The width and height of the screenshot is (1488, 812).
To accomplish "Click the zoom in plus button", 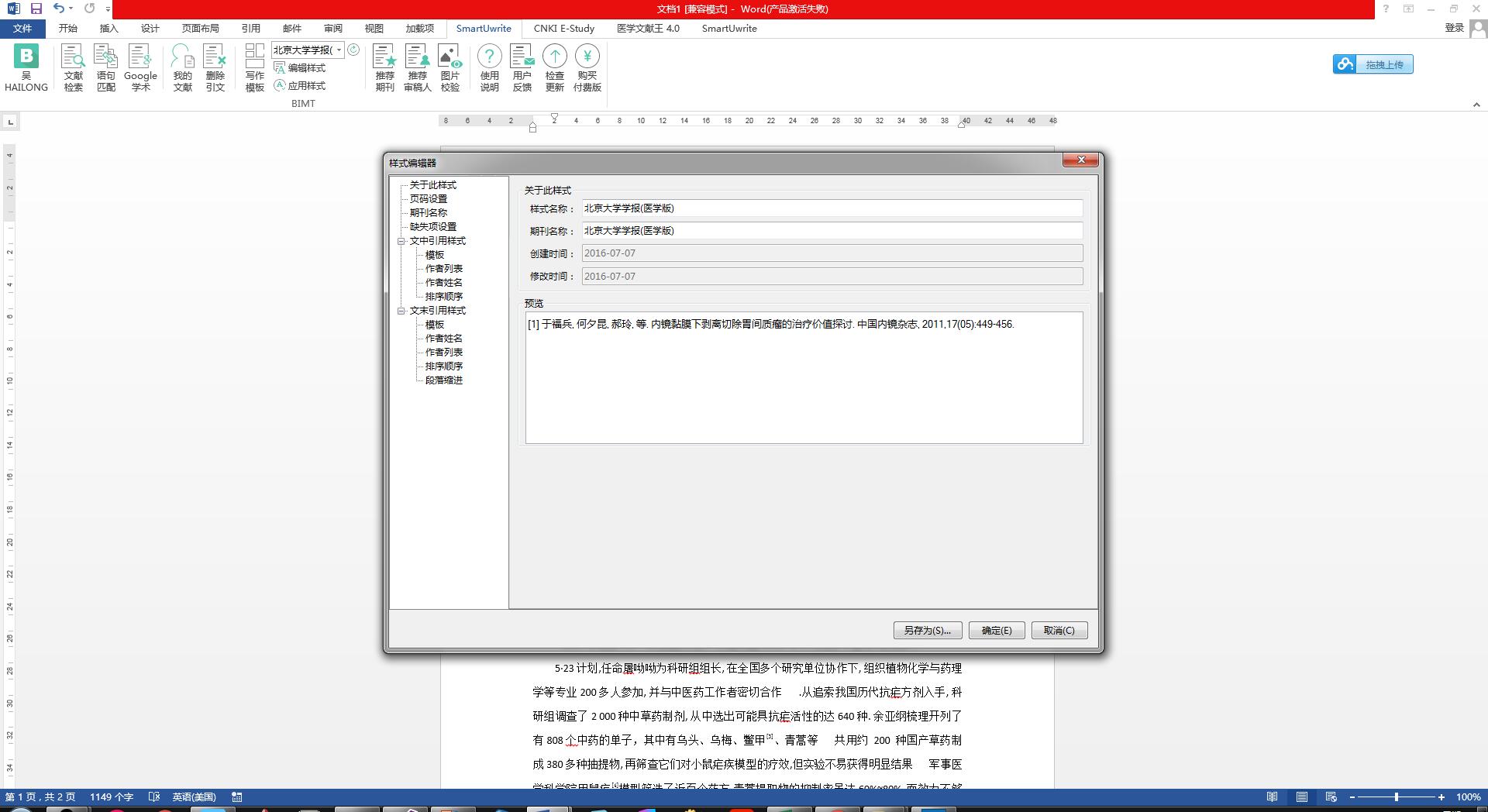I will click(x=1441, y=797).
